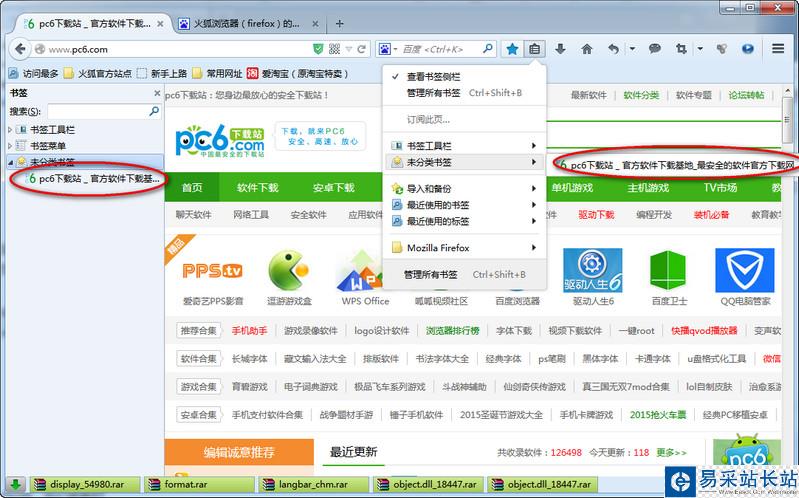Select 未分类书签 in the bookmarks menu

(465, 162)
